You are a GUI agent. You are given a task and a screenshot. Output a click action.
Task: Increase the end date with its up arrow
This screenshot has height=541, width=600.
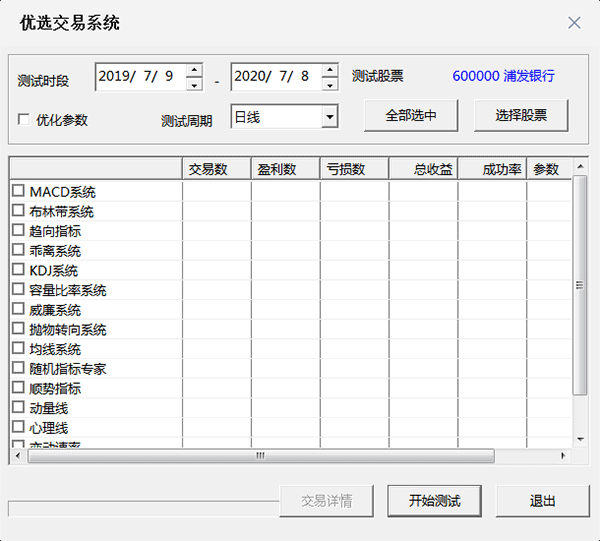330,70
